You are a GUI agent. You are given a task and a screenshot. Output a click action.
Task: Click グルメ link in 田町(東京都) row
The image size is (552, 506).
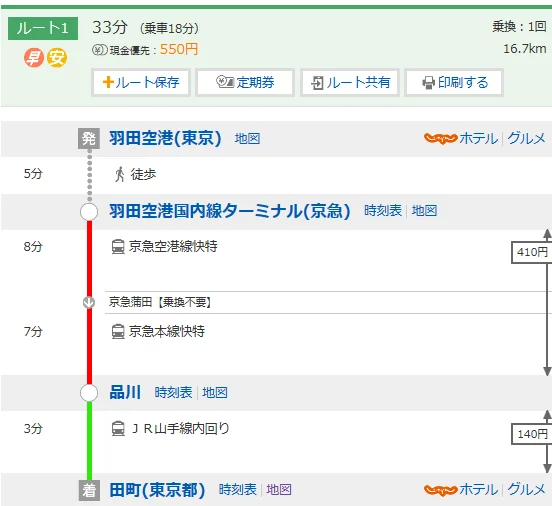(526, 489)
